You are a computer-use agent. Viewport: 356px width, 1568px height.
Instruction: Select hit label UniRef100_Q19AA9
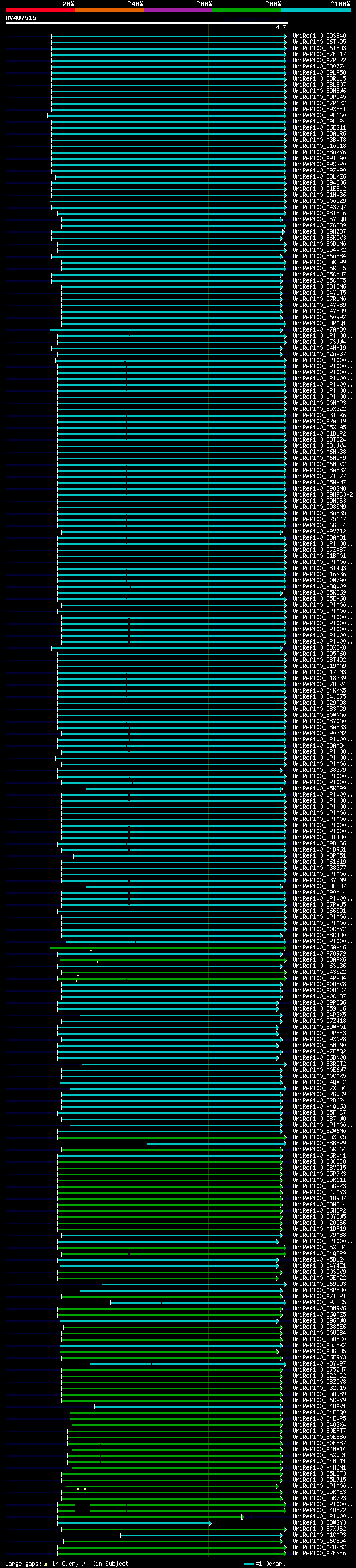[x=319, y=666]
